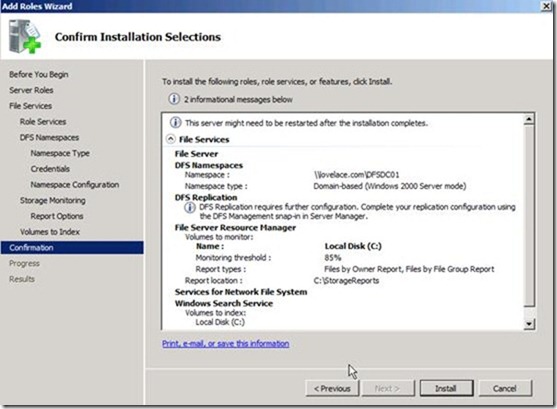557x409 pixels.
Task: Click 'Files by Owner Report, Files by File Group Report'
Action: 409,269
